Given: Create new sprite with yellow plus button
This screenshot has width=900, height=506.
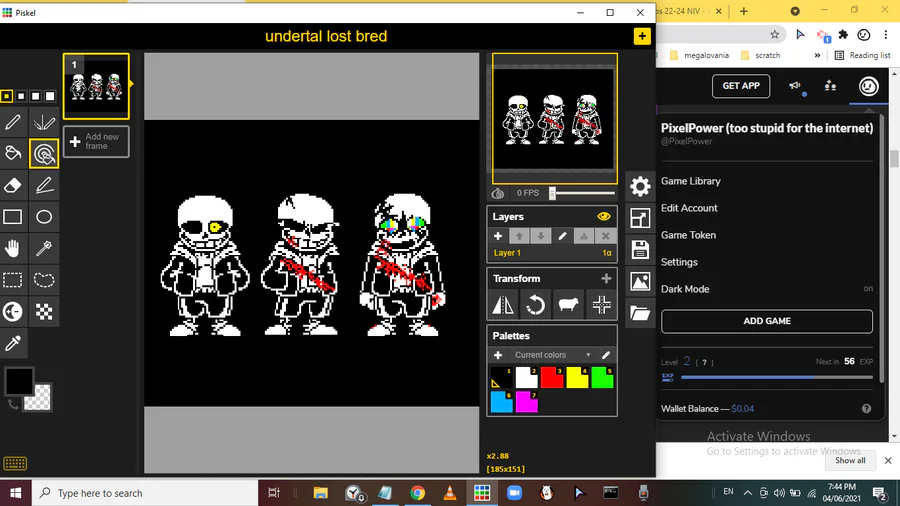Looking at the screenshot, I should tap(642, 36).
